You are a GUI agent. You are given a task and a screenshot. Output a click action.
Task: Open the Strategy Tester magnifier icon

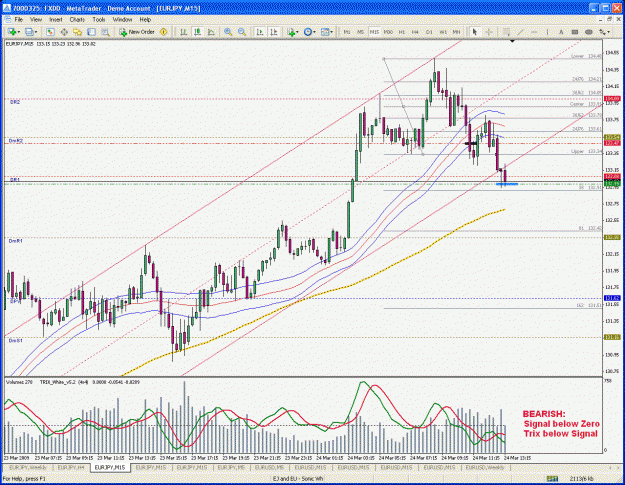point(105,32)
